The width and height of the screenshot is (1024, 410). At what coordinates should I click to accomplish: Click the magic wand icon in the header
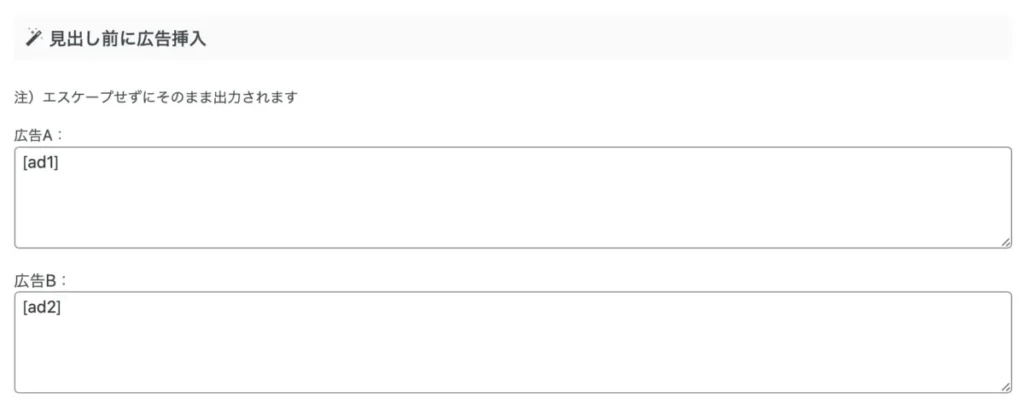(33, 39)
